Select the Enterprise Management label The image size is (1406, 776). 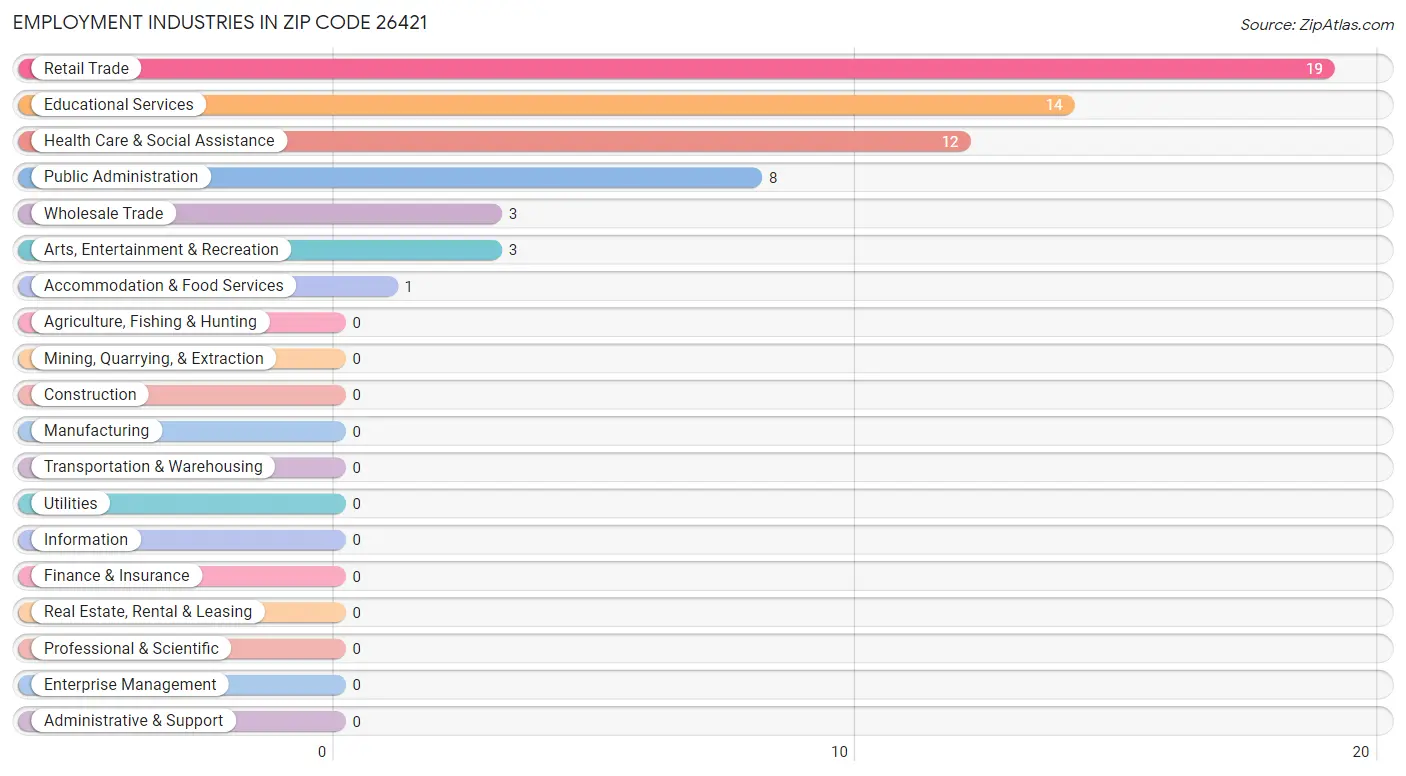pyautogui.click(x=130, y=684)
